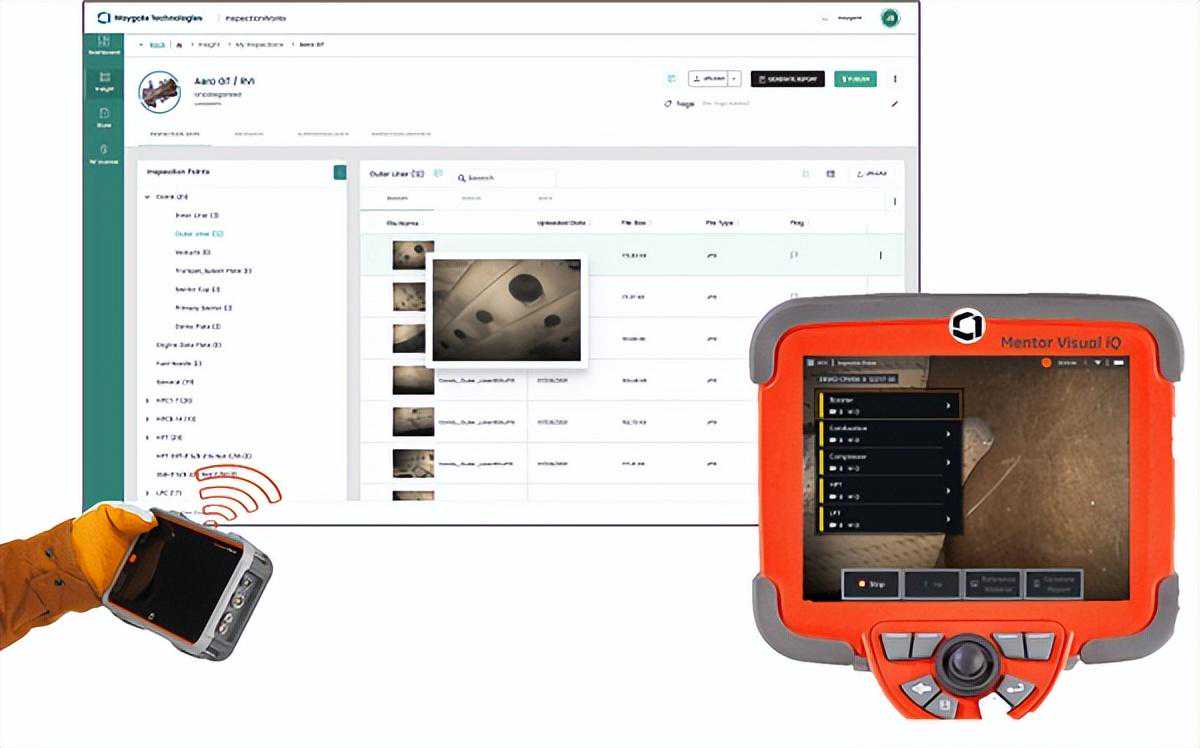This screenshot has width=1200, height=748.
Task: Click the Generate Report button
Action: pyautogui.click(x=788, y=79)
